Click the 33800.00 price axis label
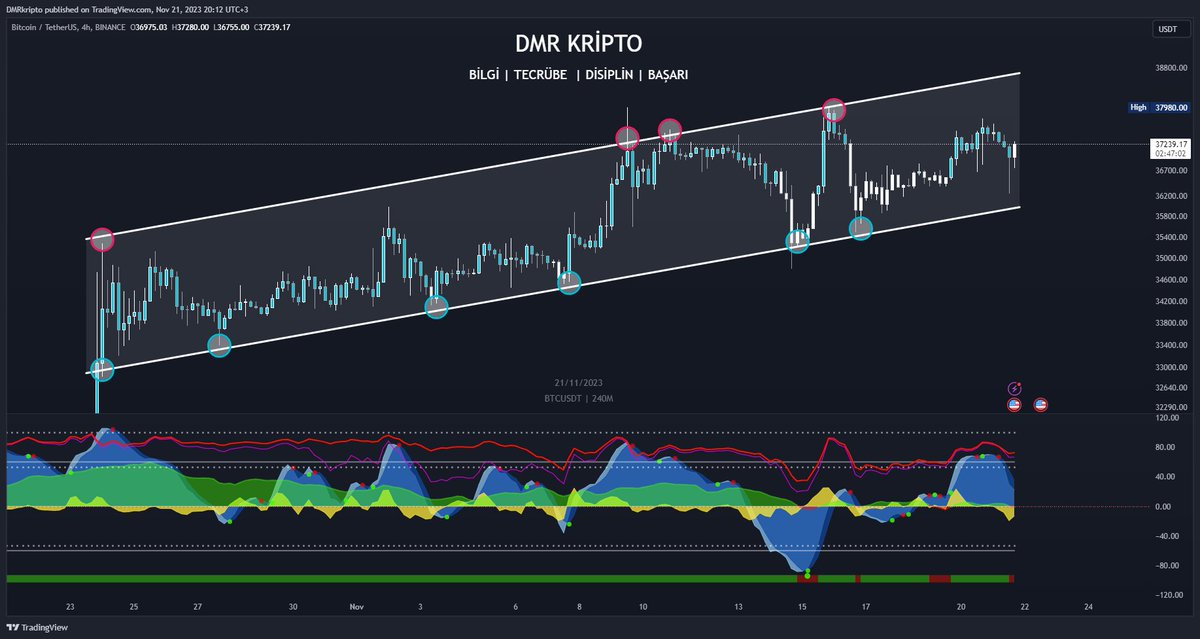 pos(1172,323)
